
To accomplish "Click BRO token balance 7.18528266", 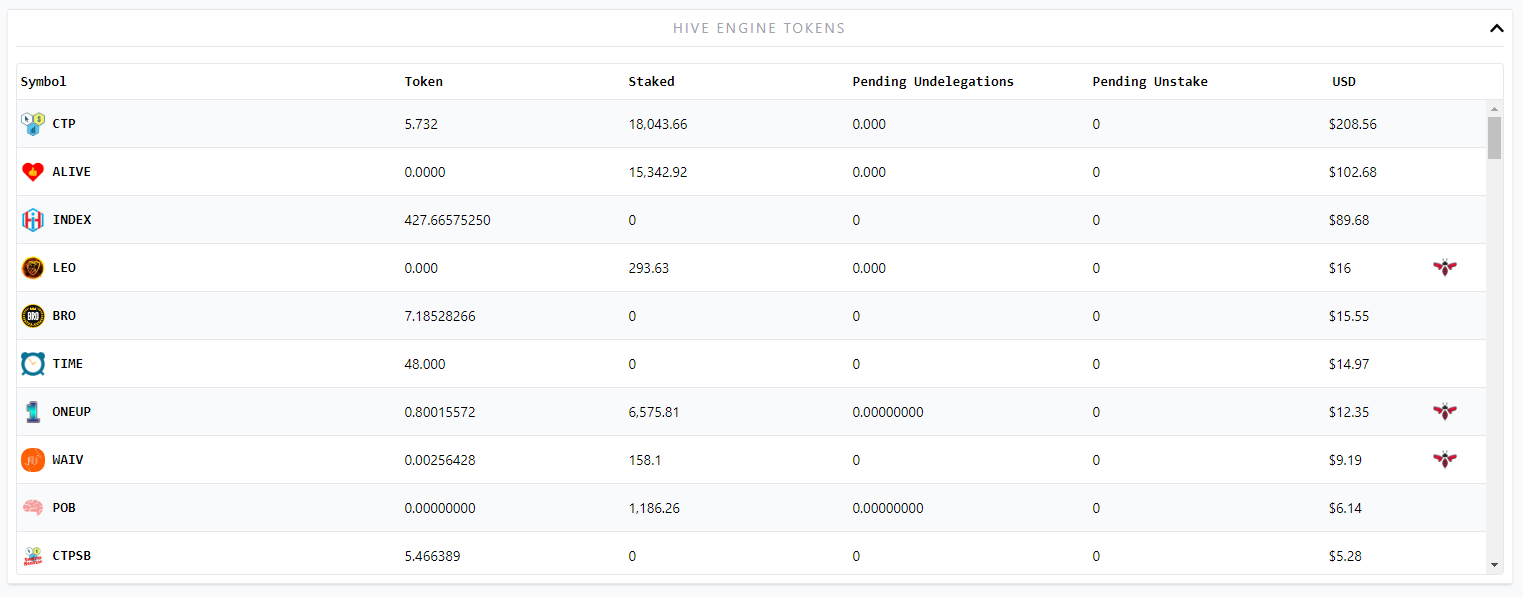I will point(440,316).
